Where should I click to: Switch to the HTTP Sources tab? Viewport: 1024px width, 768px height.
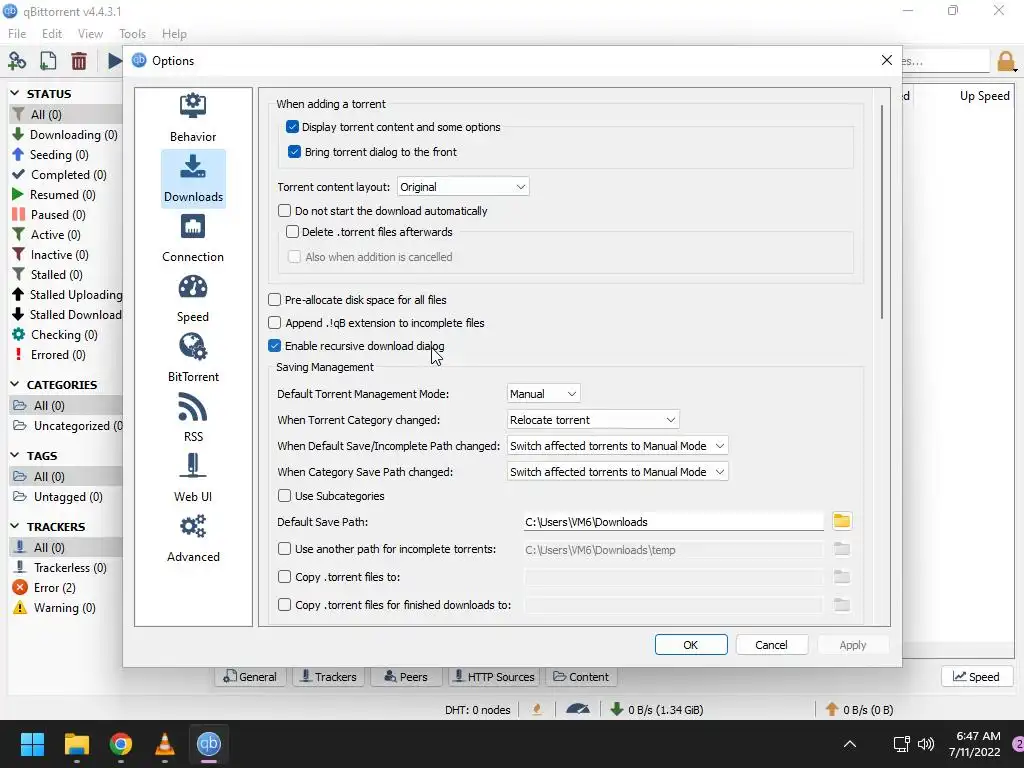point(494,677)
